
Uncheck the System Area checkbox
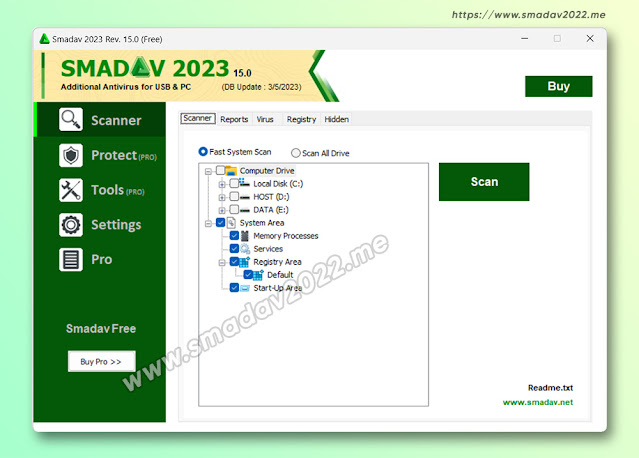[x=220, y=222]
